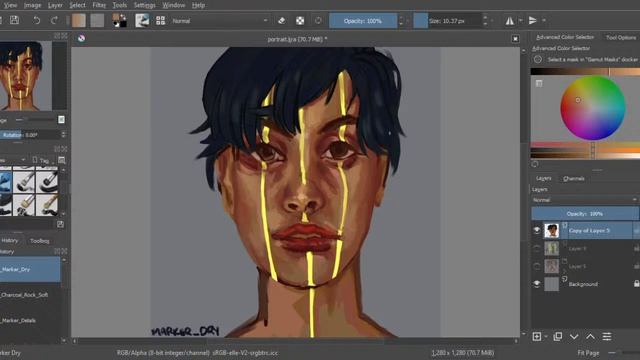This screenshot has width=640, height=360.
Task: Show the Layer 9 layer
Action: pyautogui.click(x=537, y=248)
